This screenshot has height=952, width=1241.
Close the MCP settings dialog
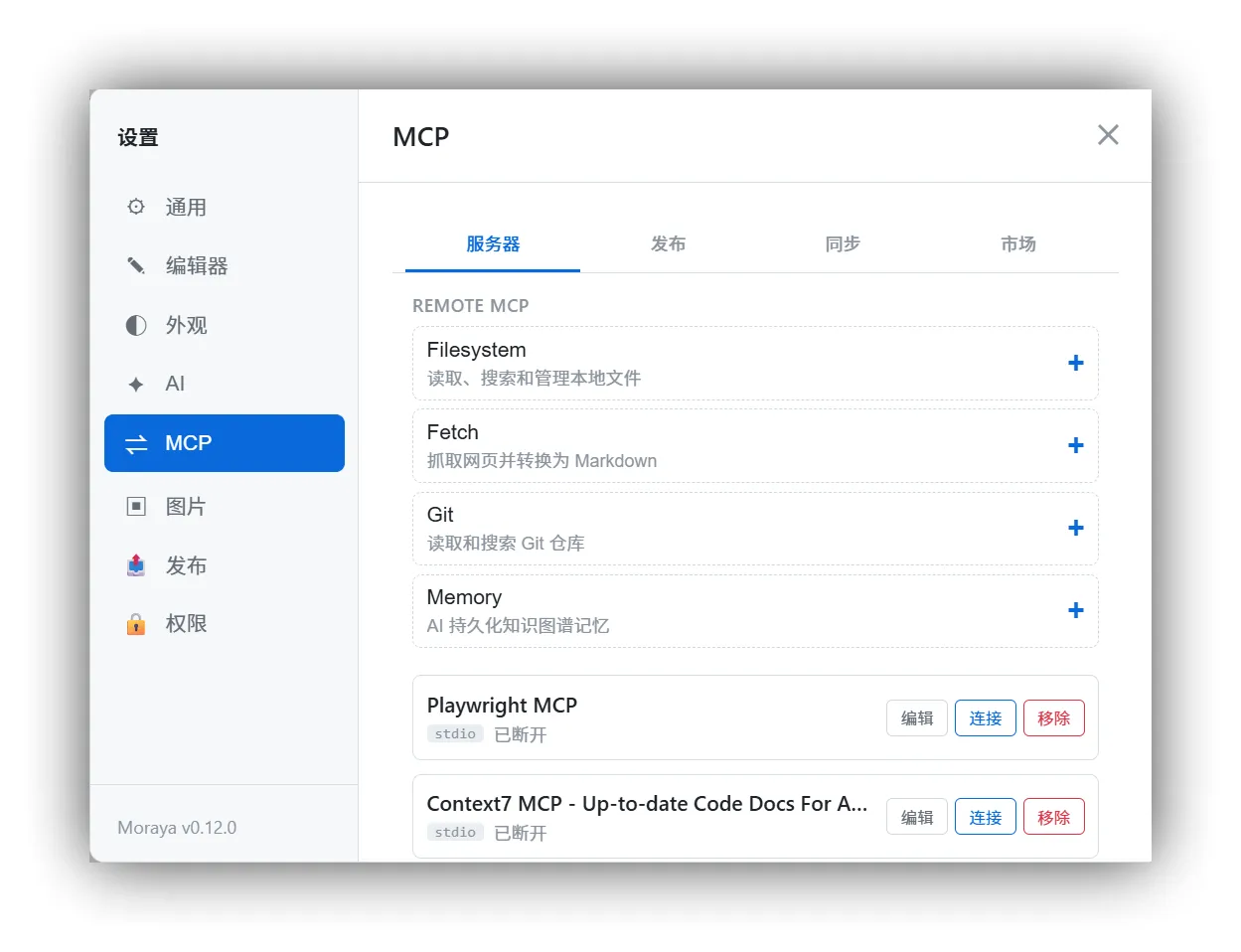click(1107, 135)
